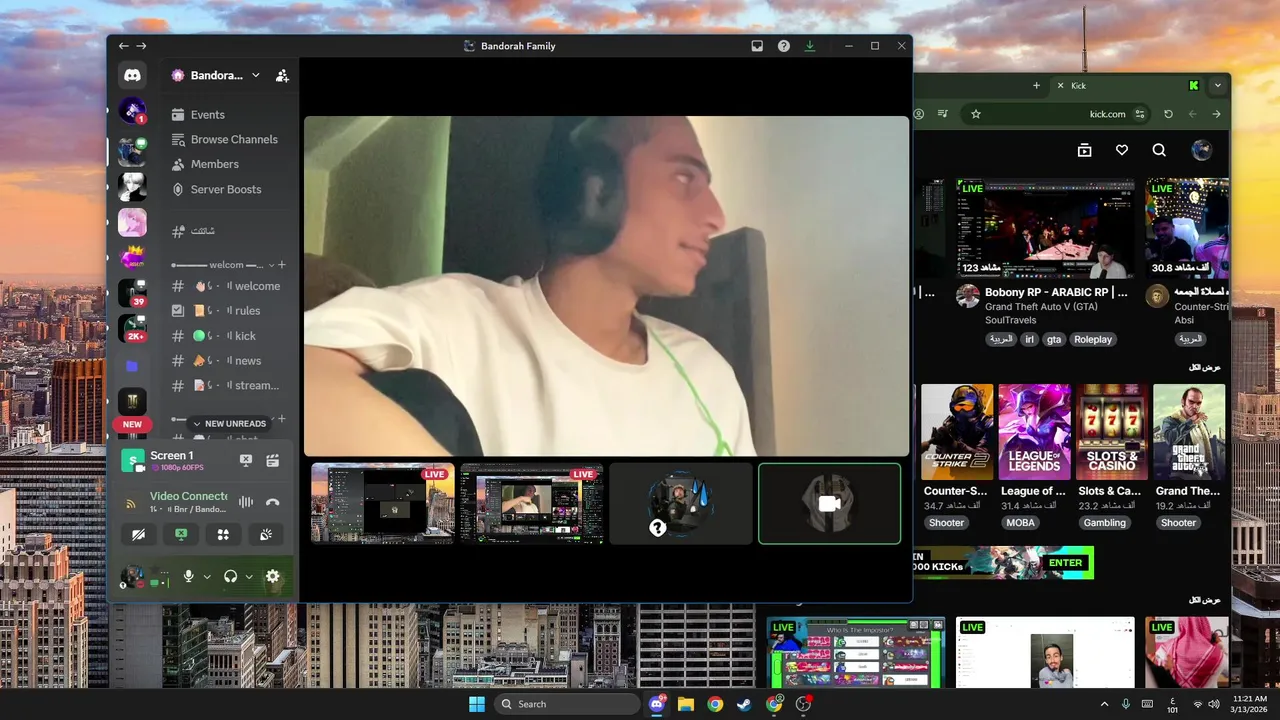The width and height of the screenshot is (1280, 720).
Task: Open the clips icon next to Screen 1
Action: click(272, 460)
